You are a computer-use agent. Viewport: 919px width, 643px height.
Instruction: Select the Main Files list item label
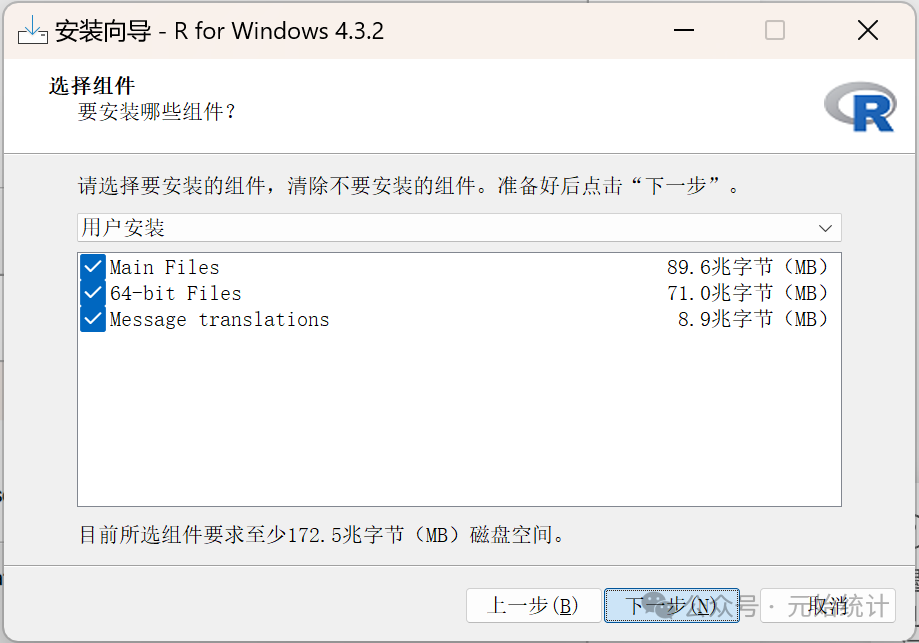pyautogui.click(x=164, y=267)
